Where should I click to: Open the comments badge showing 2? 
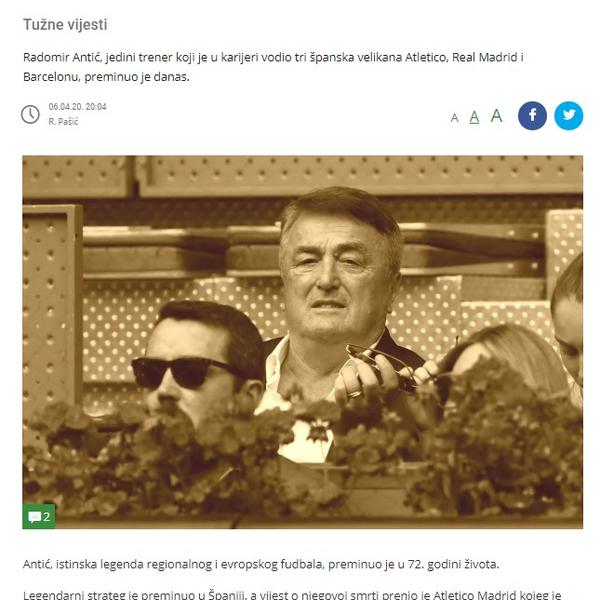tap(39, 517)
